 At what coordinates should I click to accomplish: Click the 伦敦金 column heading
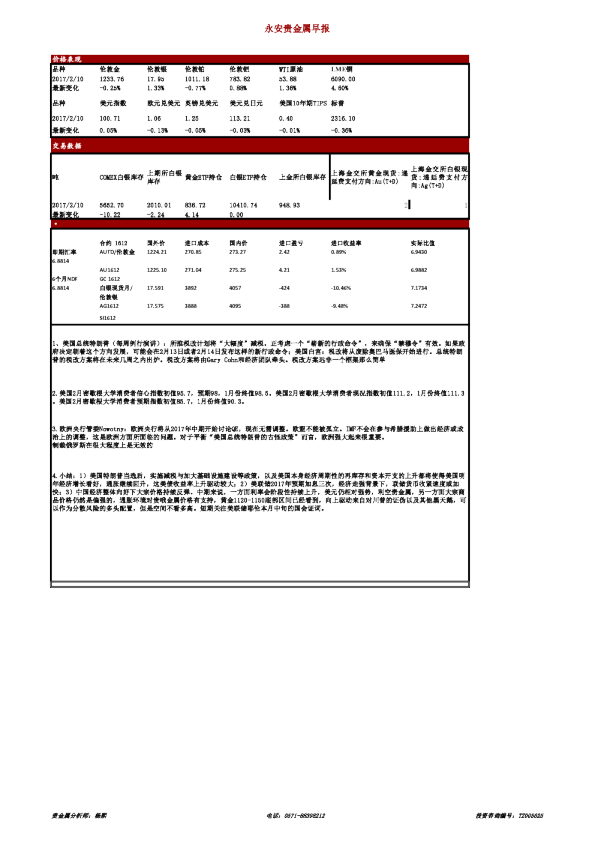[x=110, y=69]
